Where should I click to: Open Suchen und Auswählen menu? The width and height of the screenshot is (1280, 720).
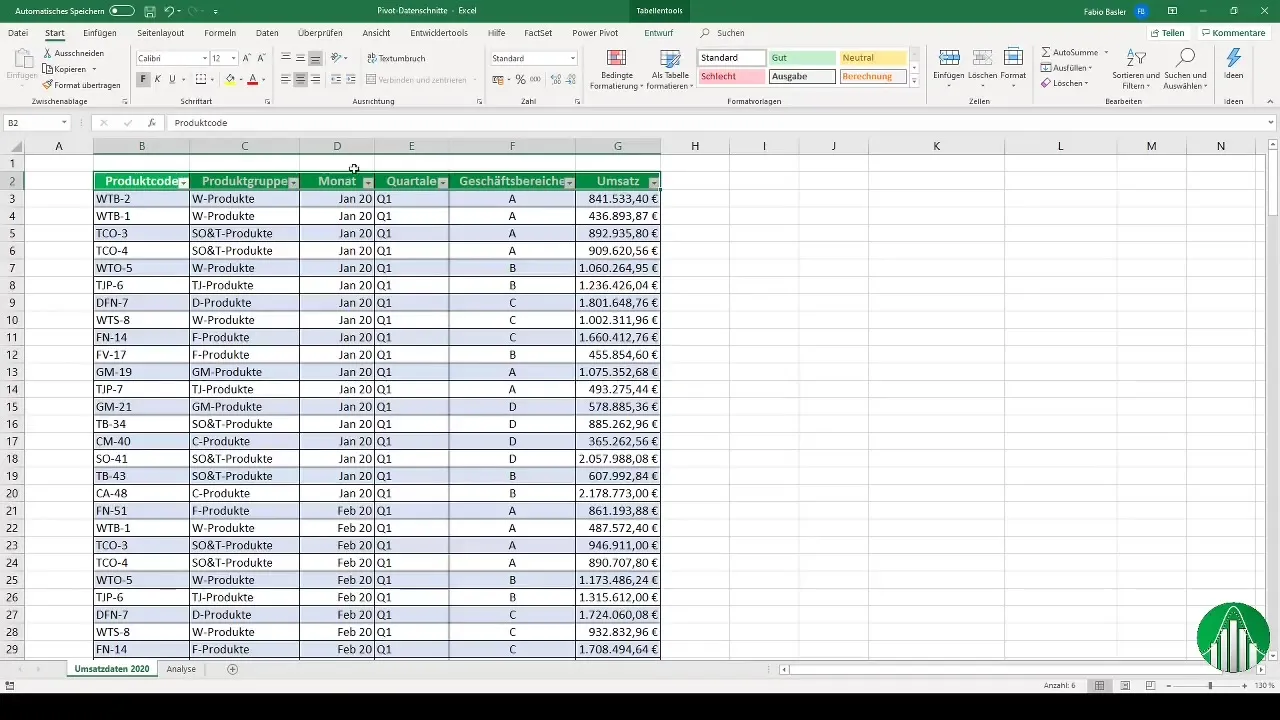click(1186, 69)
